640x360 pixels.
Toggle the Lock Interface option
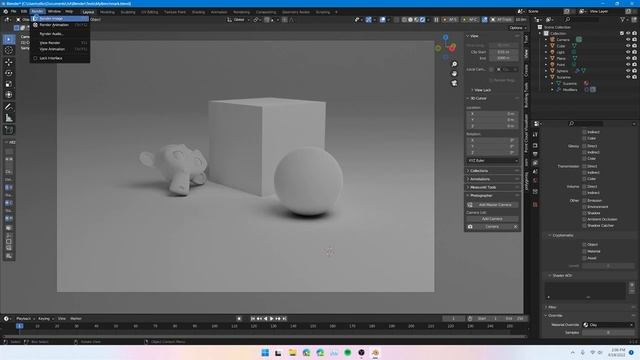coord(51,58)
